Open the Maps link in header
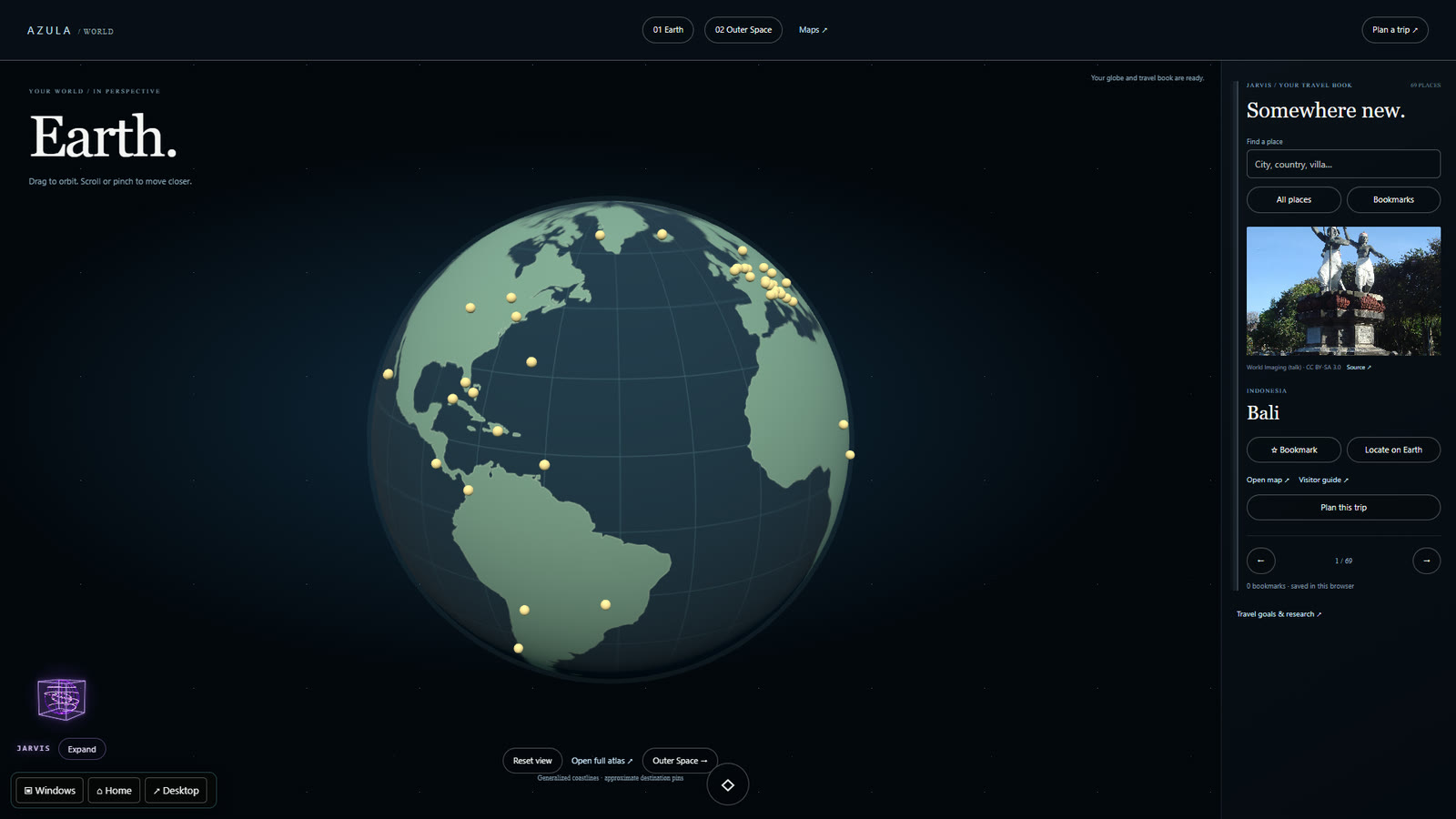 tap(813, 30)
